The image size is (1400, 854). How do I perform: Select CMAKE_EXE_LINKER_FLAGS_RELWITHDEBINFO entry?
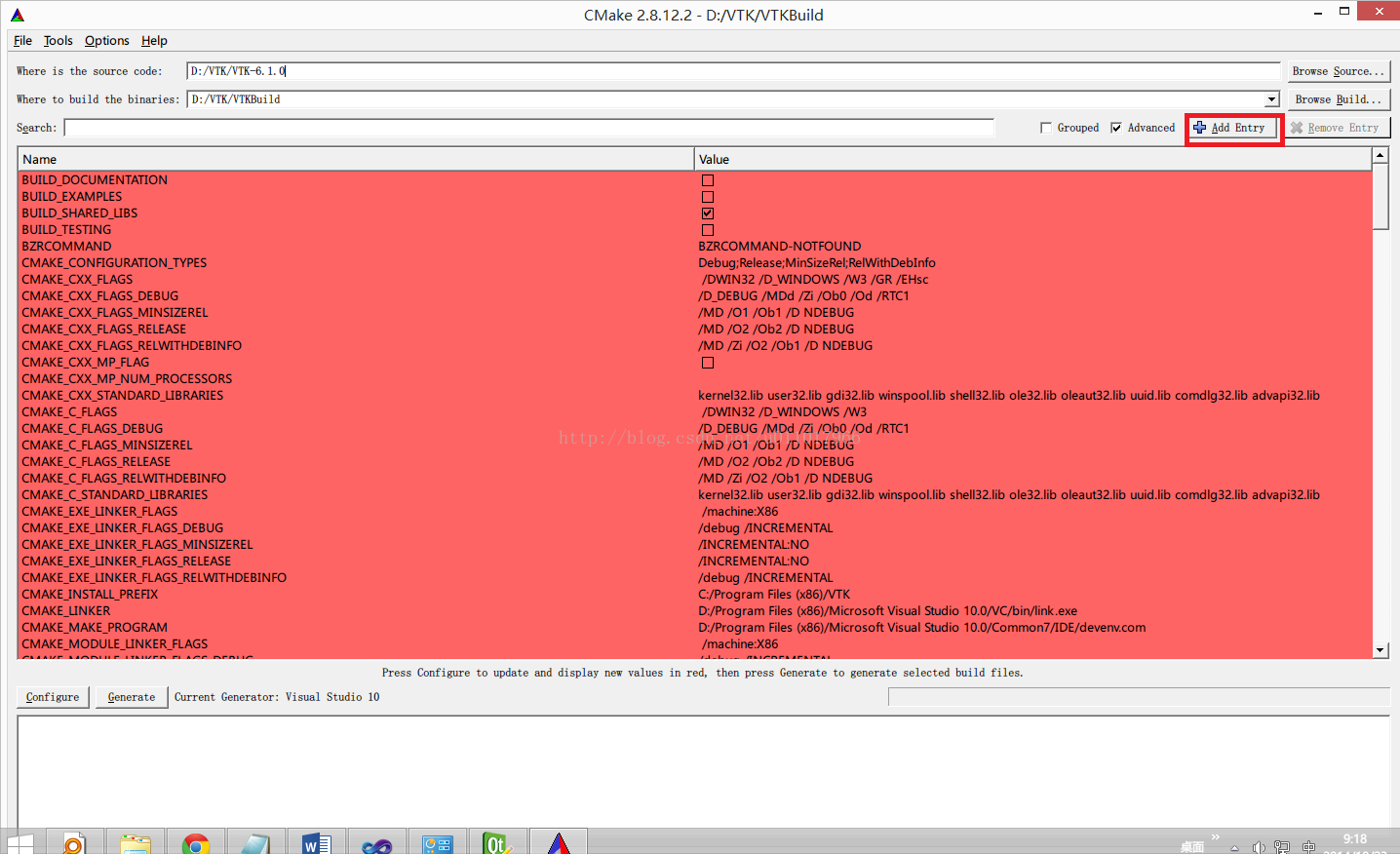tap(154, 578)
